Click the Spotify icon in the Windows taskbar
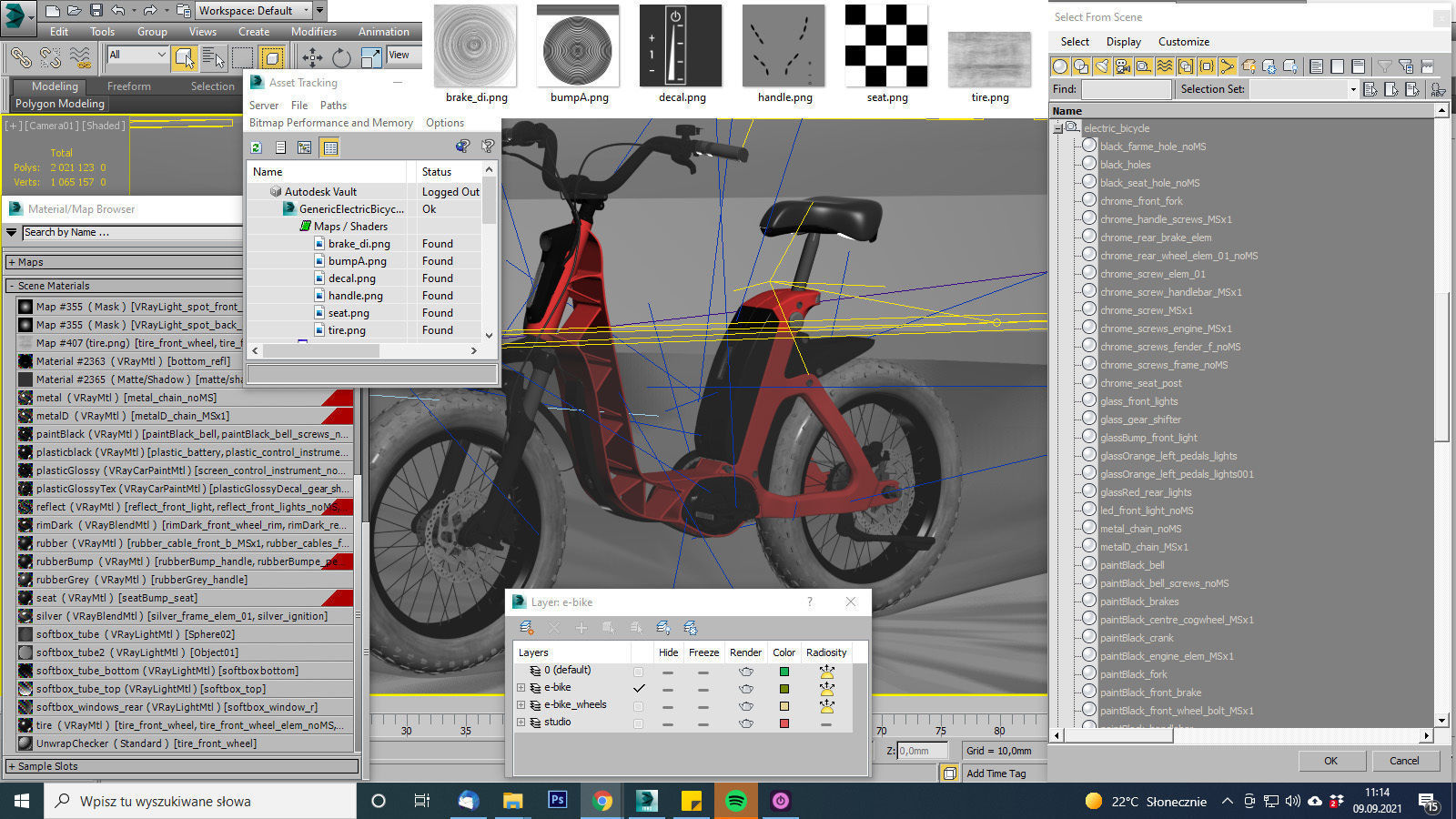The height and width of the screenshot is (819, 1456). 736,801
